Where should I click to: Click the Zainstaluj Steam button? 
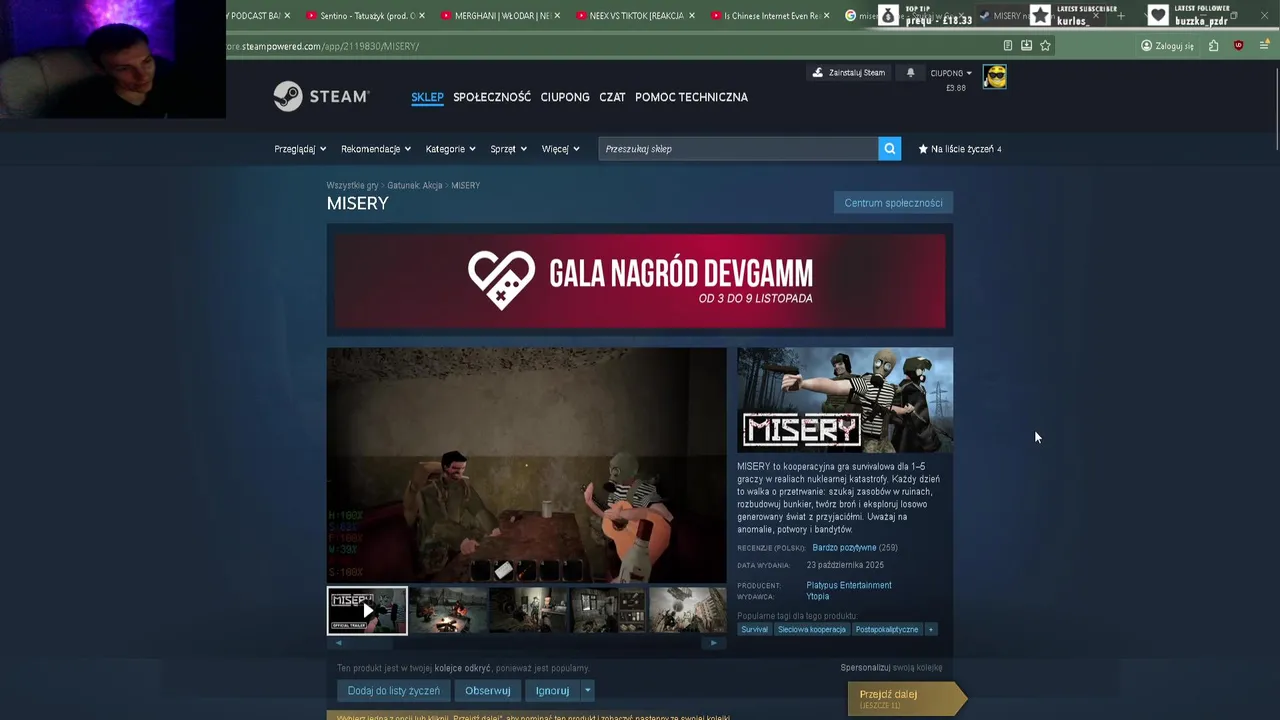click(x=849, y=73)
